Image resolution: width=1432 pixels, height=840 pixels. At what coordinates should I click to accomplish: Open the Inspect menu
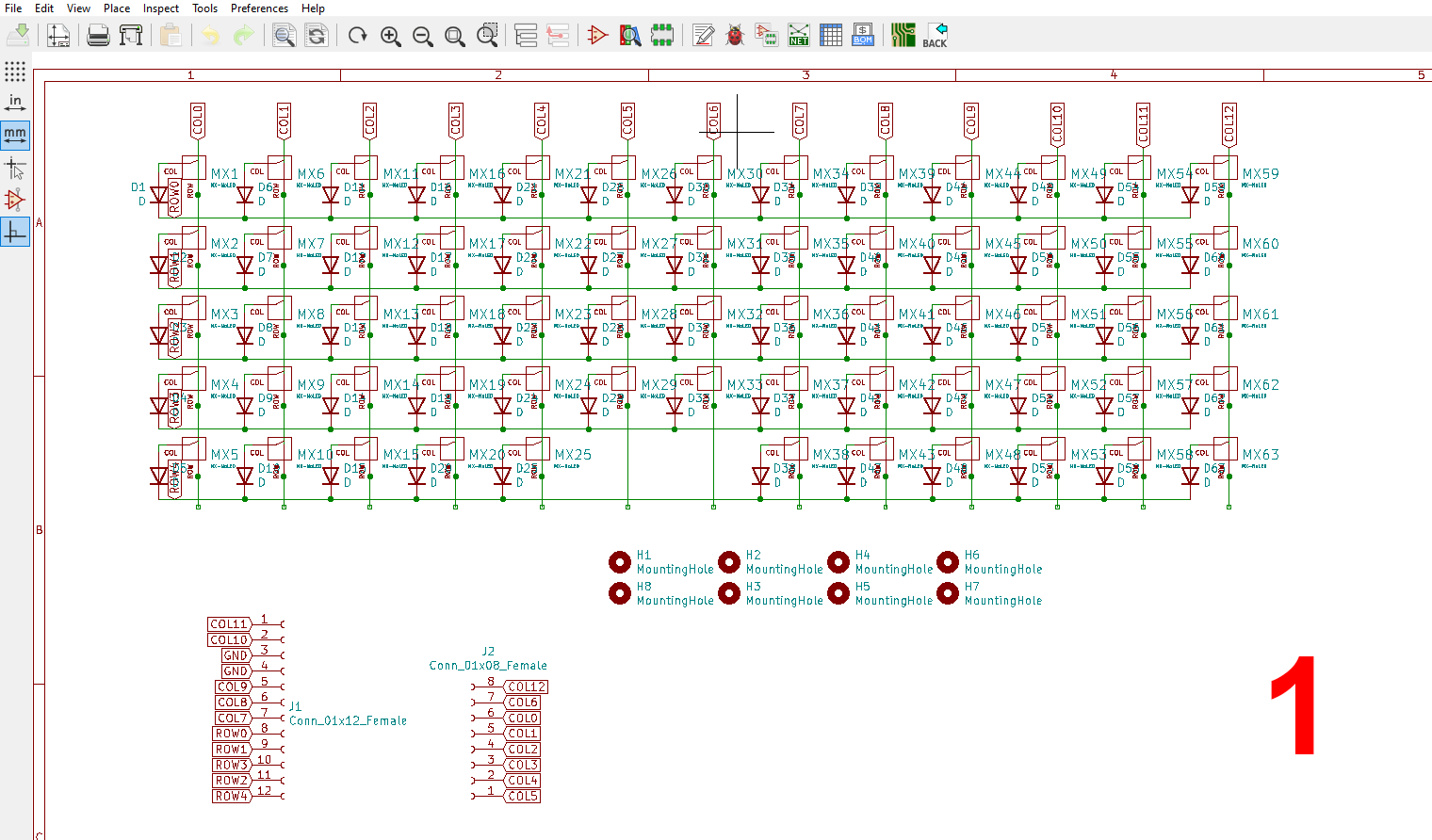(160, 8)
